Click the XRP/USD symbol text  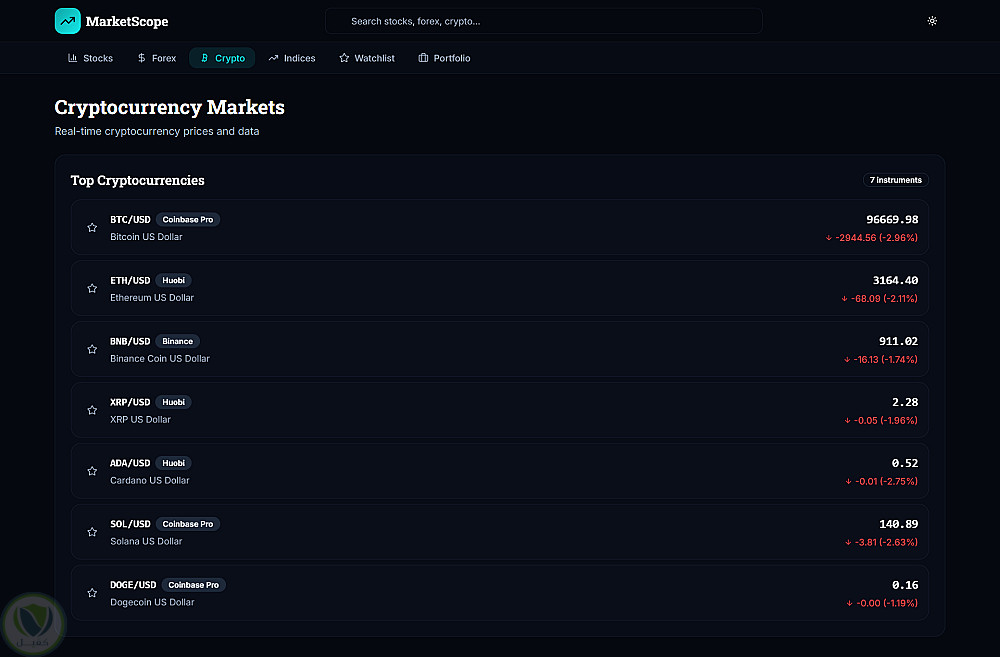coord(130,402)
